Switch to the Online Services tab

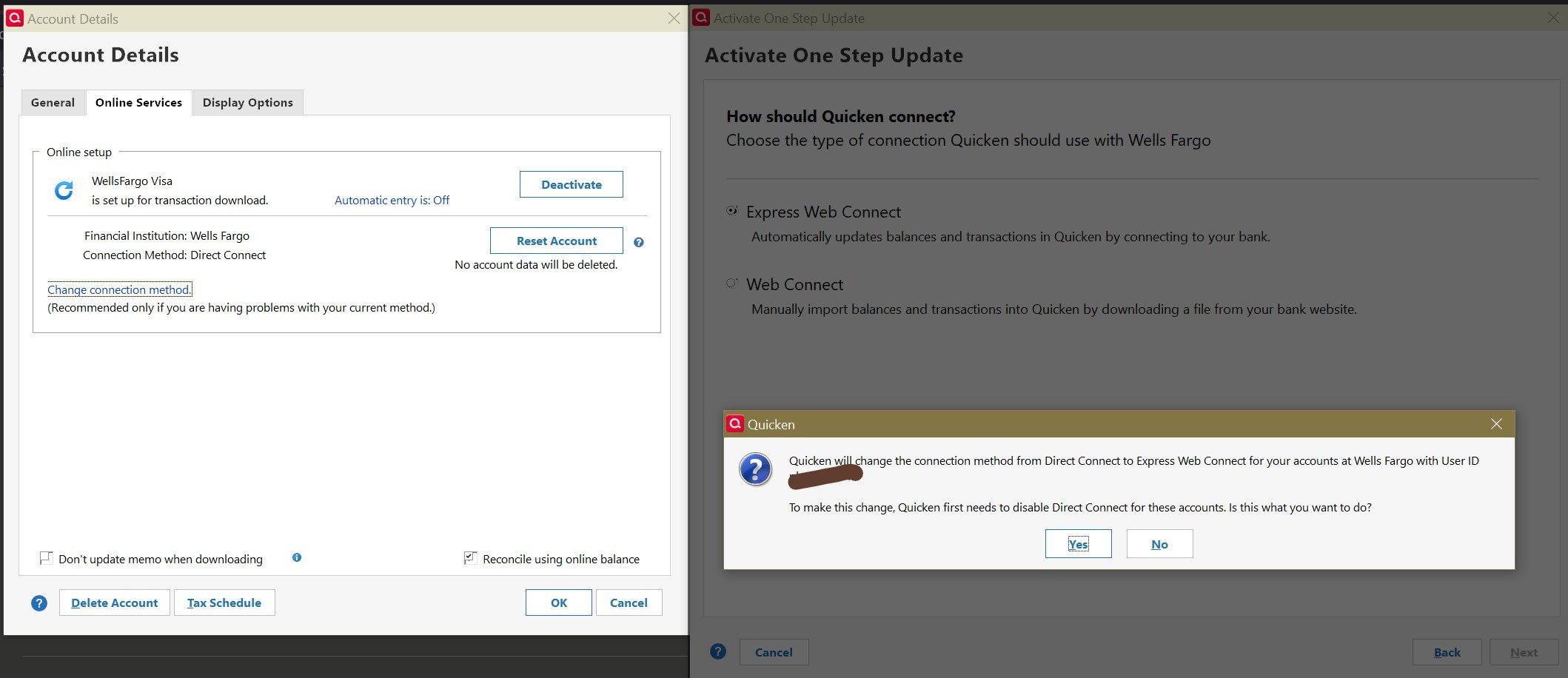click(x=138, y=102)
